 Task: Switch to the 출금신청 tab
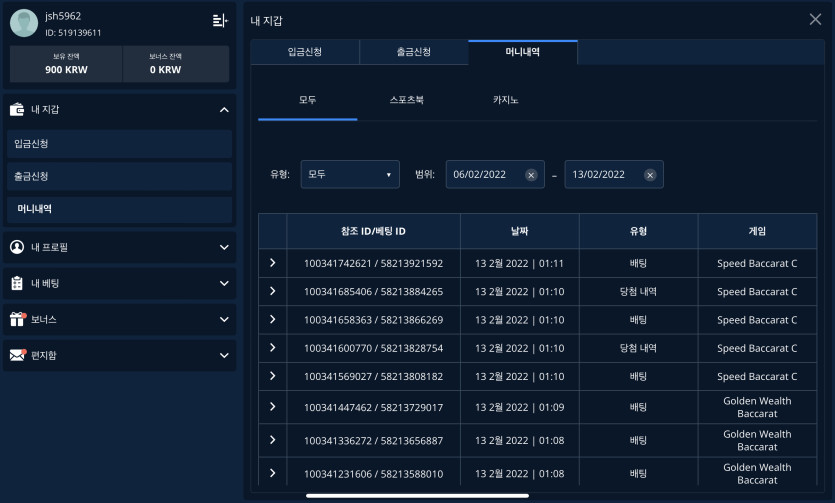coord(414,52)
